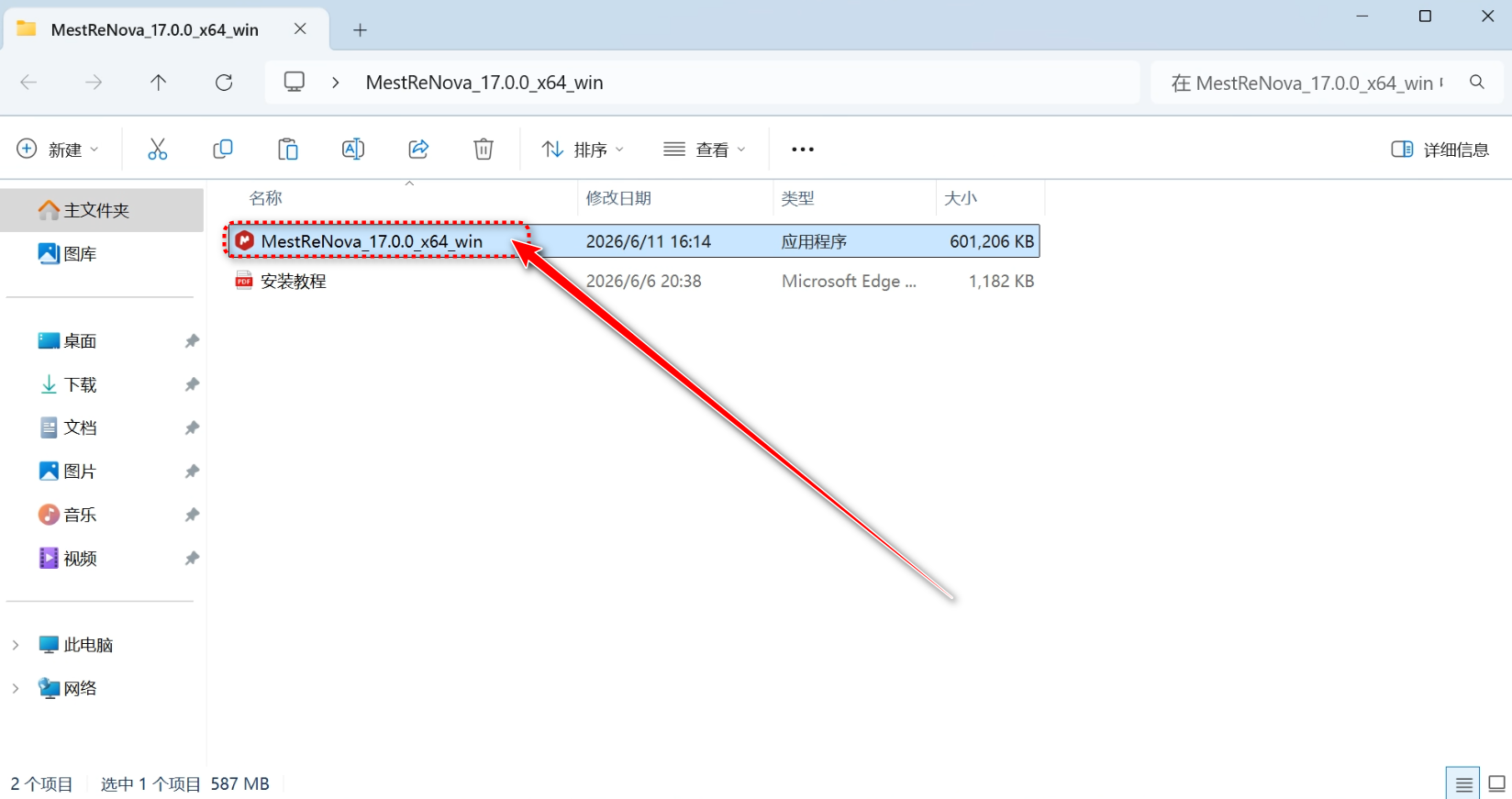Close the MestReNova_17.0.0_x64_win tab

[x=300, y=29]
